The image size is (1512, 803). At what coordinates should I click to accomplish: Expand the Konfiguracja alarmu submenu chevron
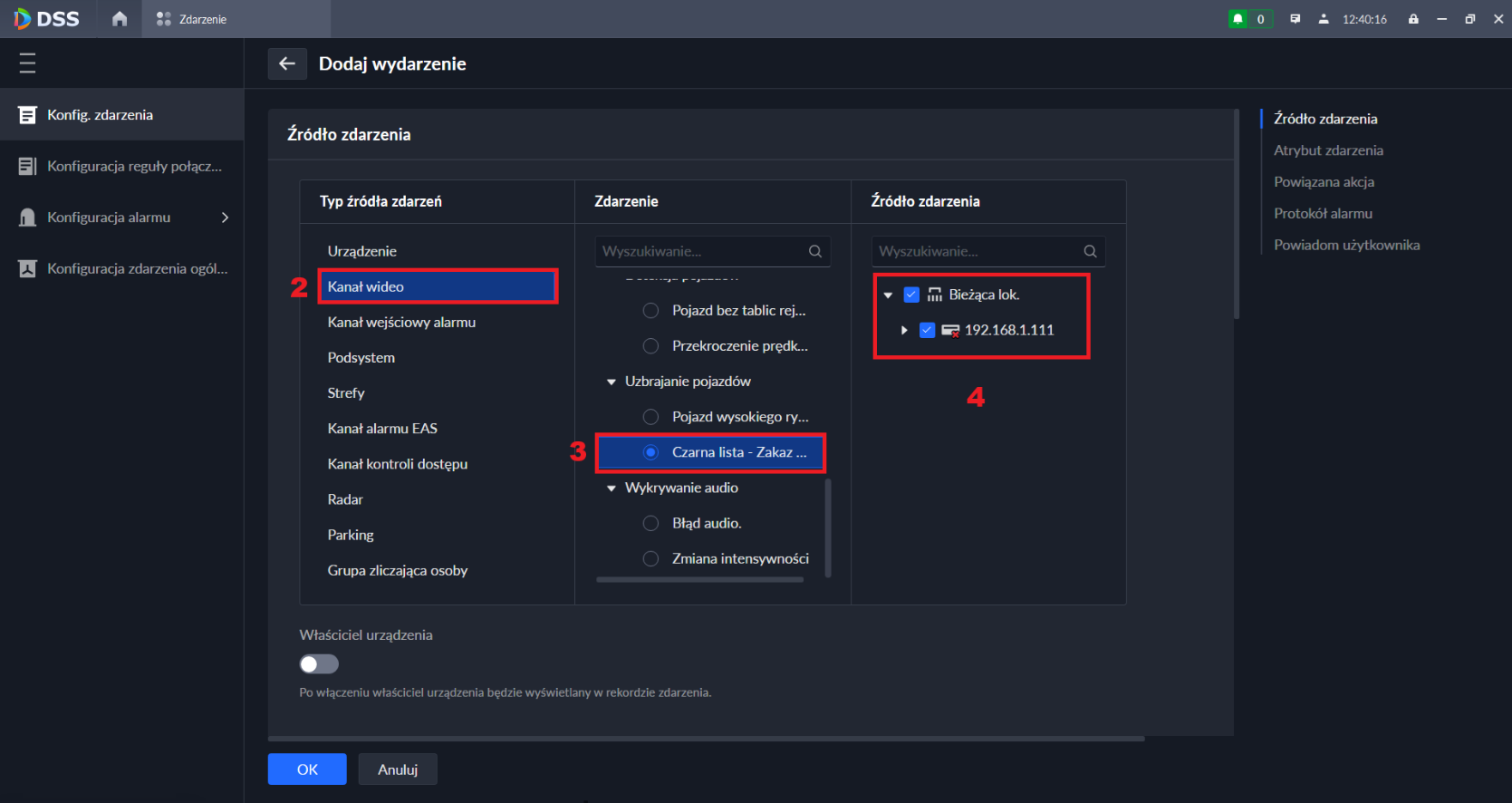click(x=225, y=218)
